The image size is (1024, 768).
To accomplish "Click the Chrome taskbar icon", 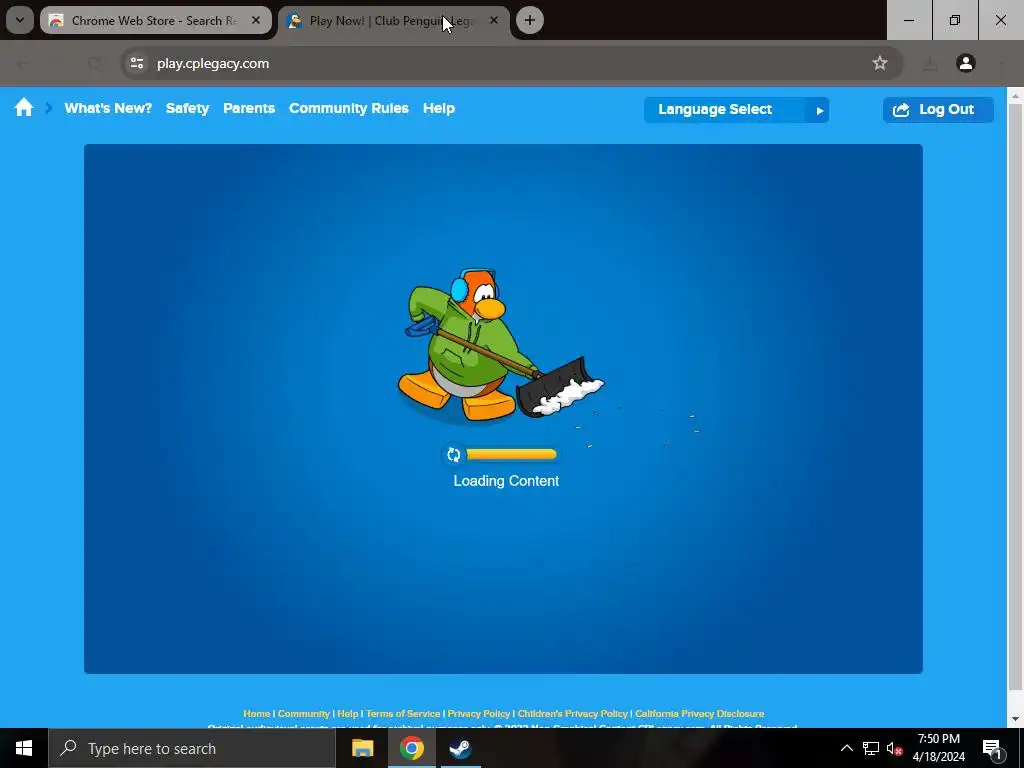I will 411,748.
